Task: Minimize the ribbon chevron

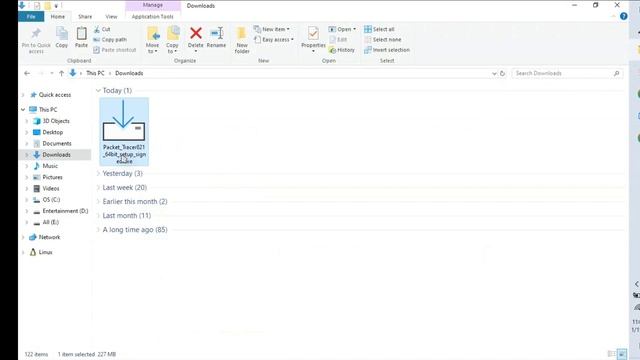Action: point(613,16)
